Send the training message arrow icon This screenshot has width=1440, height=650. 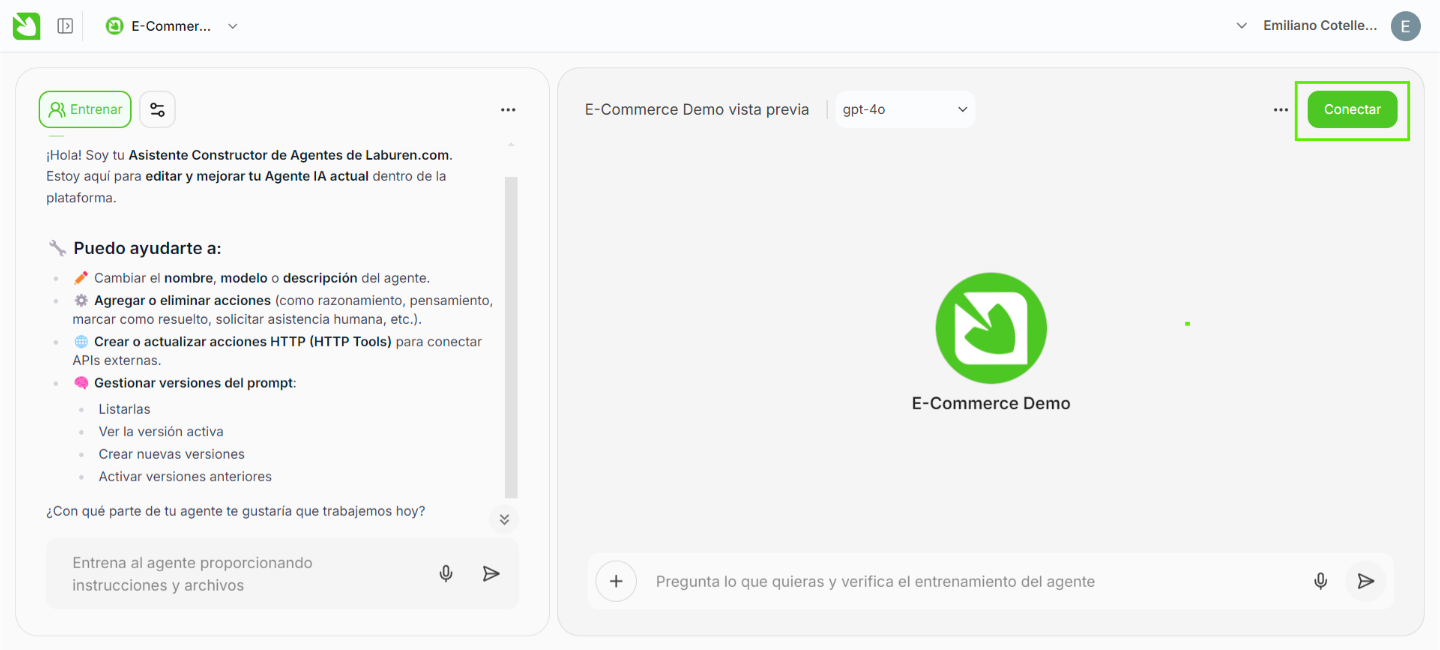pyautogui.click(x=491, y=574)
